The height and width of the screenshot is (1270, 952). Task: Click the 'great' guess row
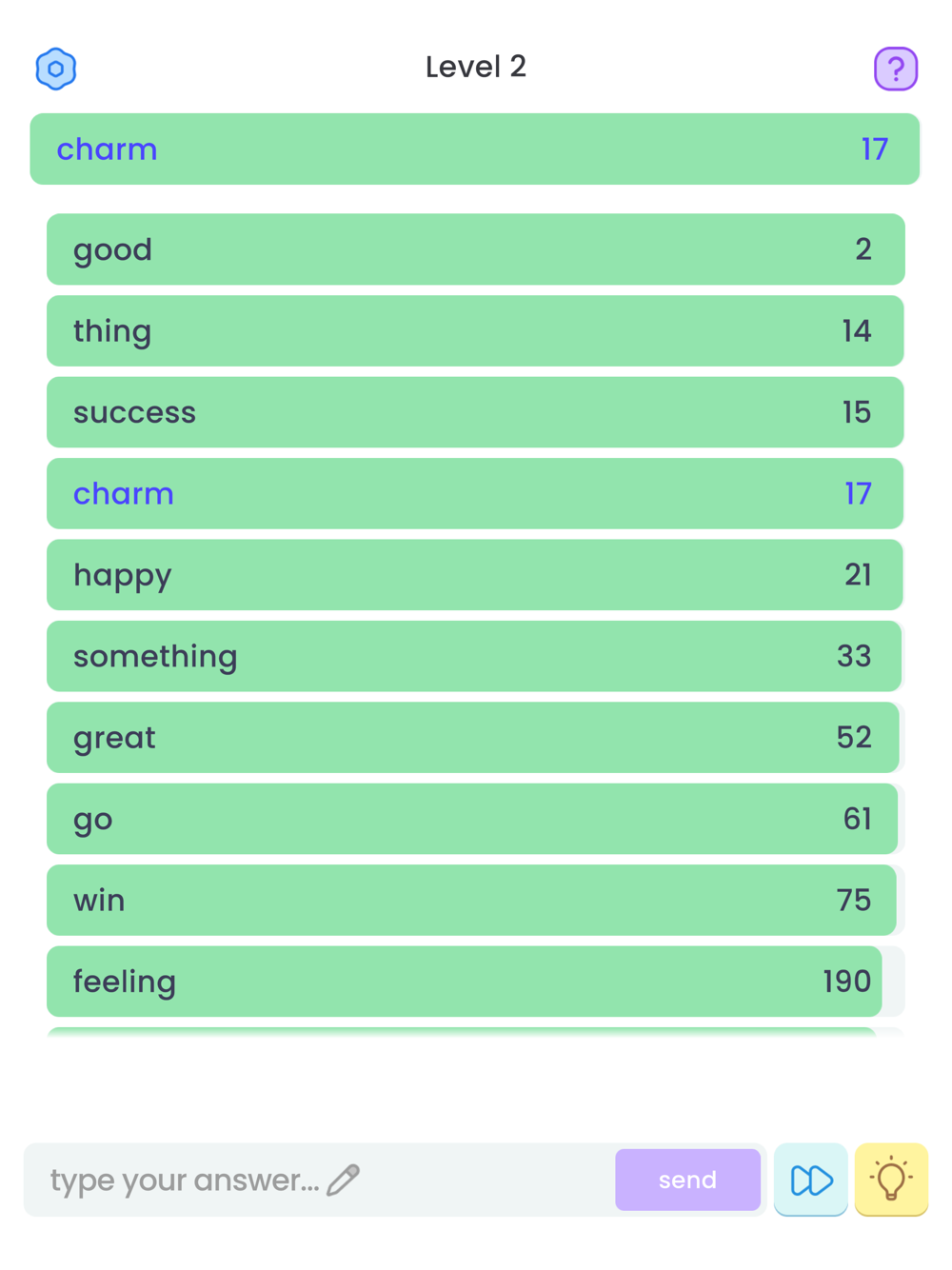[475, 738]
